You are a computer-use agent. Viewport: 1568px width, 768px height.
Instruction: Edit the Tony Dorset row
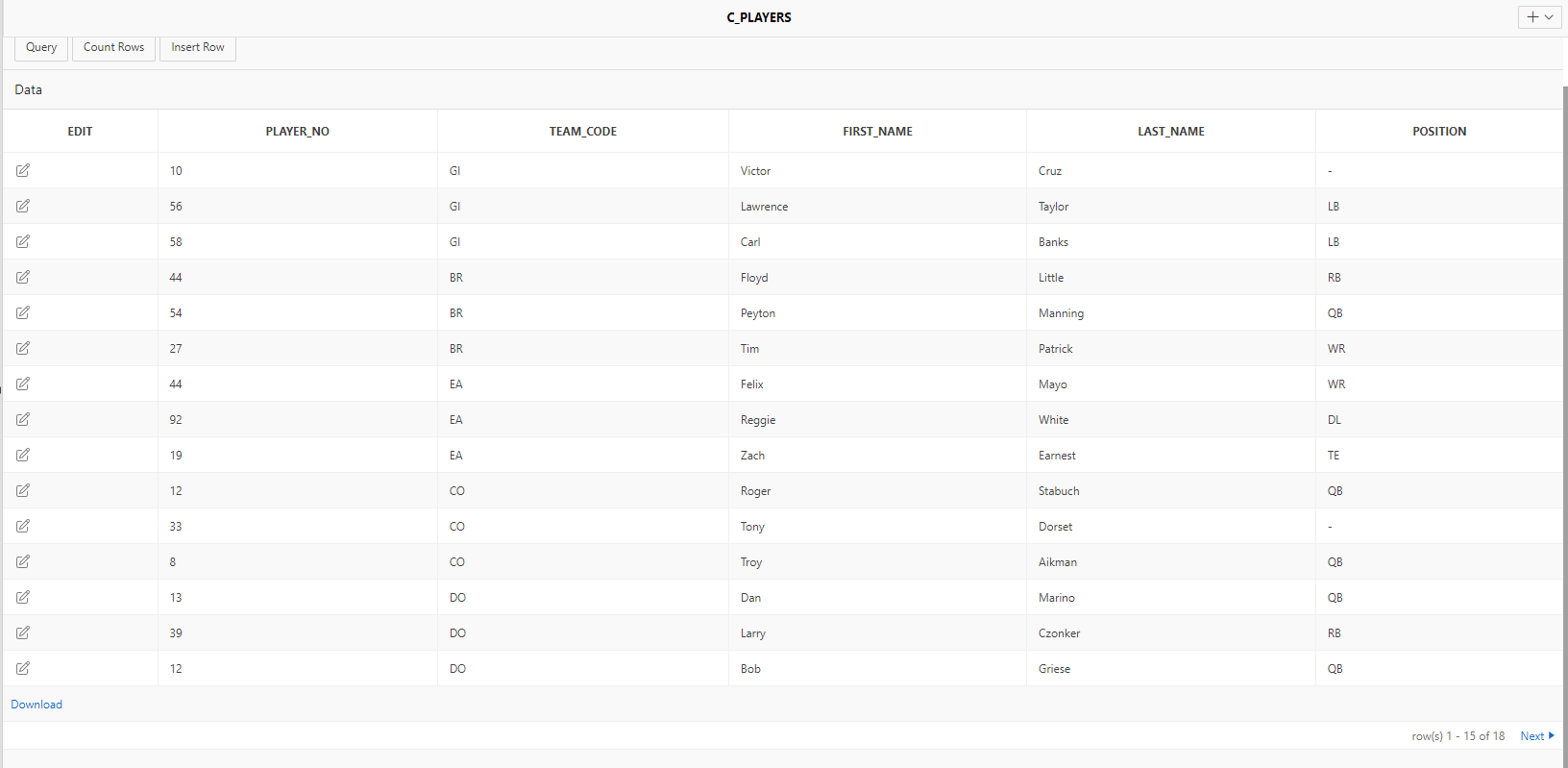pos(23,526)
